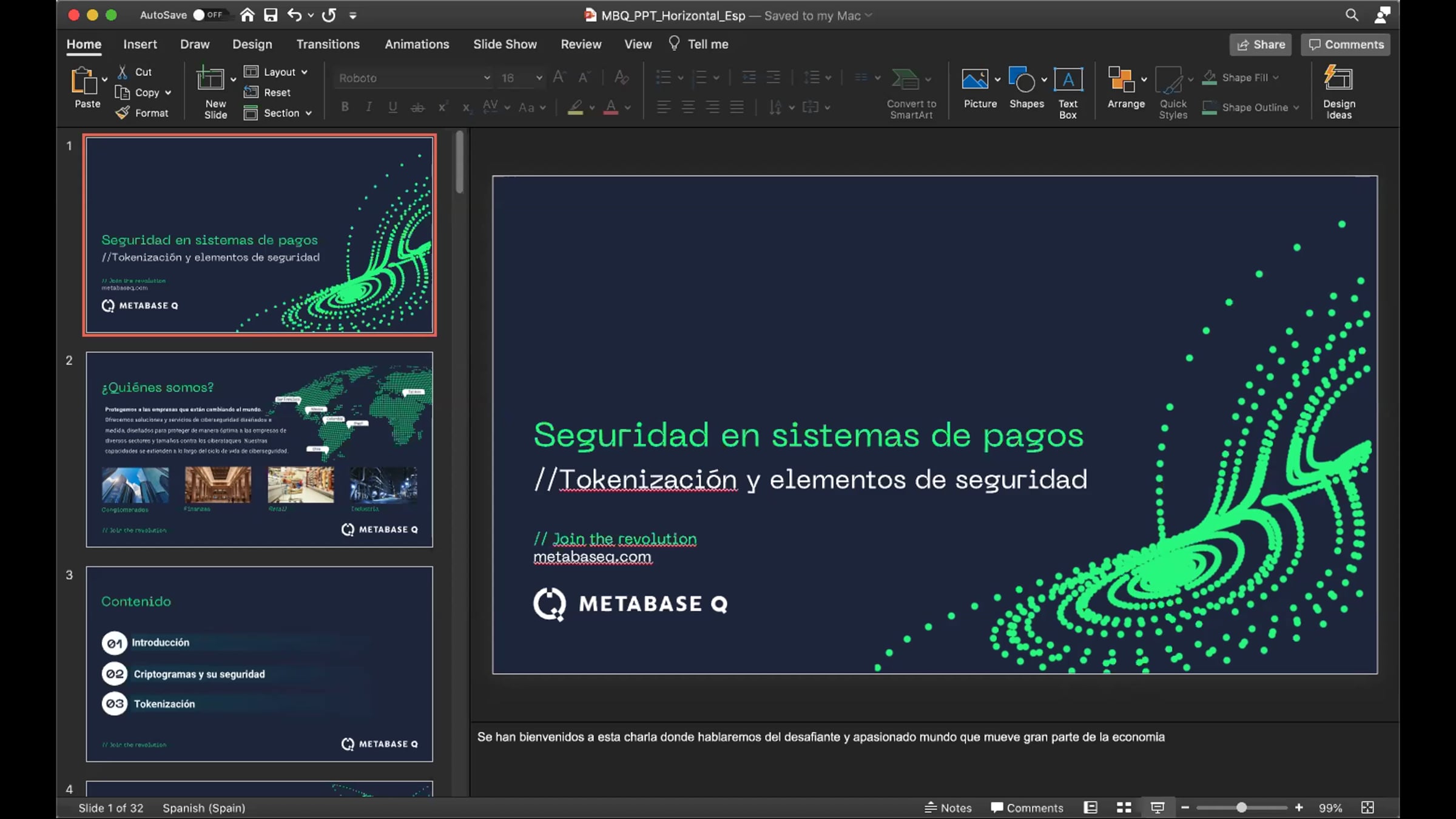Zoom in with the plus button

(1299, 807)
